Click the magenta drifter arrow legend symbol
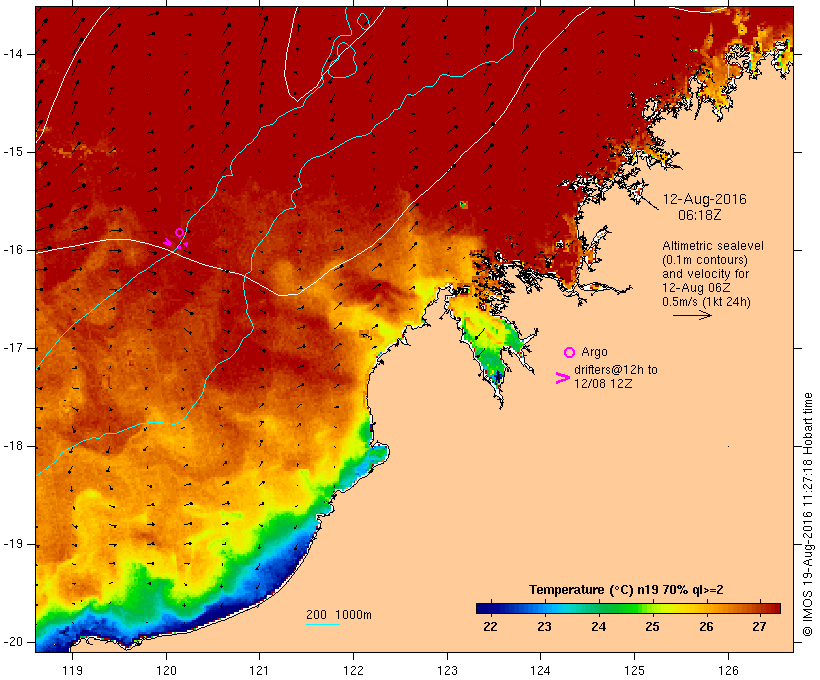The image size is (820, 680). [x=562, y=378]
